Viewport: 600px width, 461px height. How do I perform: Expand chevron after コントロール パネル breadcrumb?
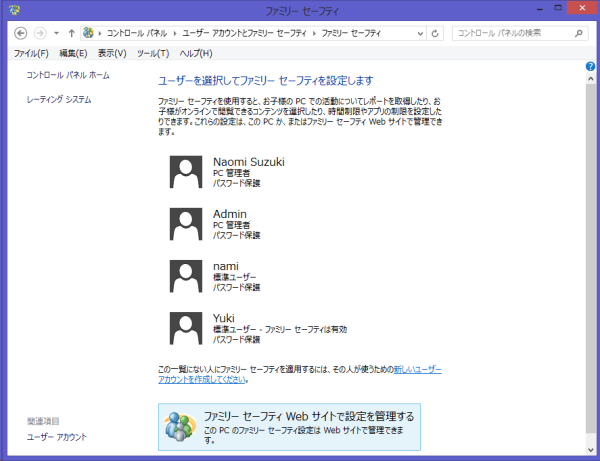point(175,33)
